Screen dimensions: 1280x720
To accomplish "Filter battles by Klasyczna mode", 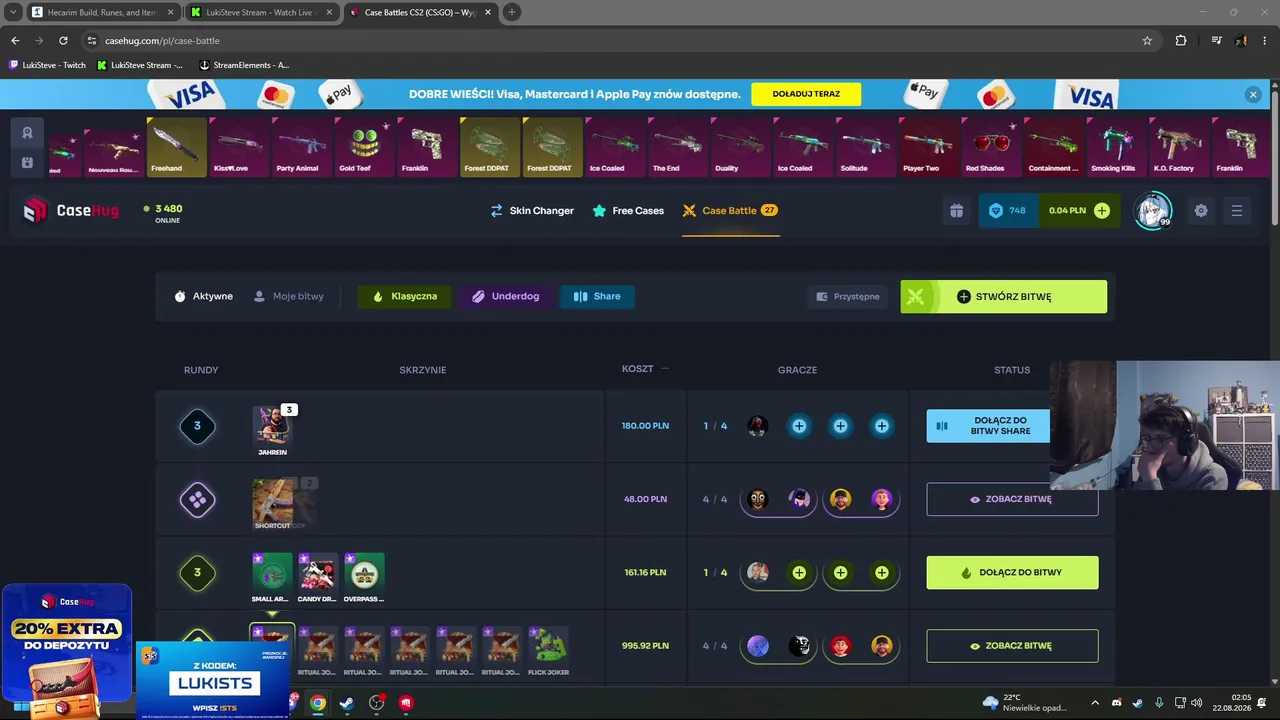I will [x=404, y=296].
